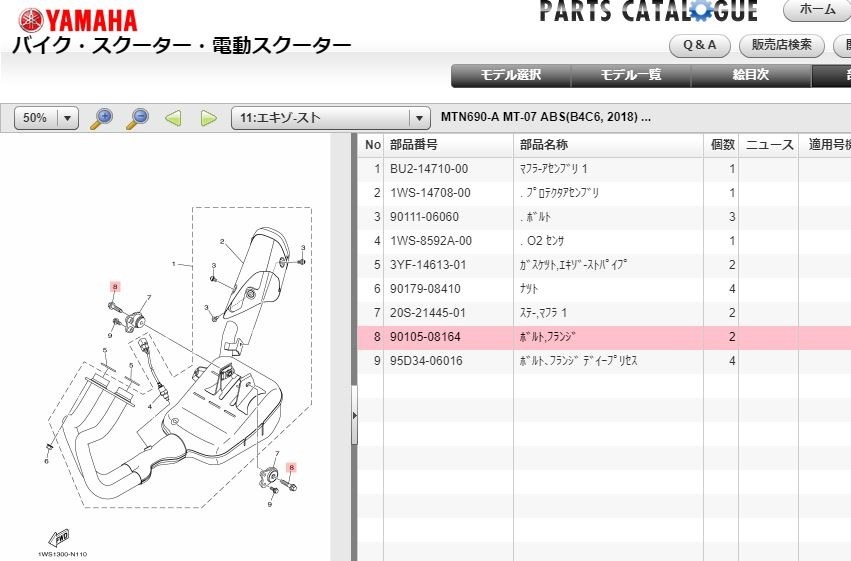Select part number 3YF-14613-01
The image size is (851, 561).
pyautogui.click(x=428, y=265)
